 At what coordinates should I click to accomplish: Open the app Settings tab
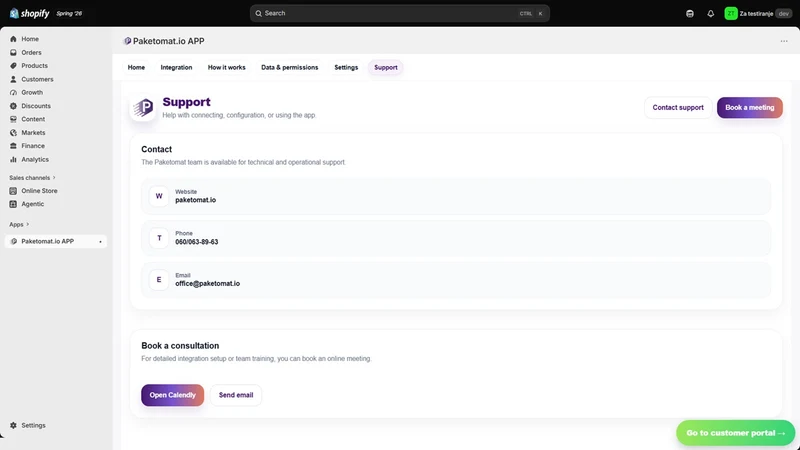[x=346, y=67]
